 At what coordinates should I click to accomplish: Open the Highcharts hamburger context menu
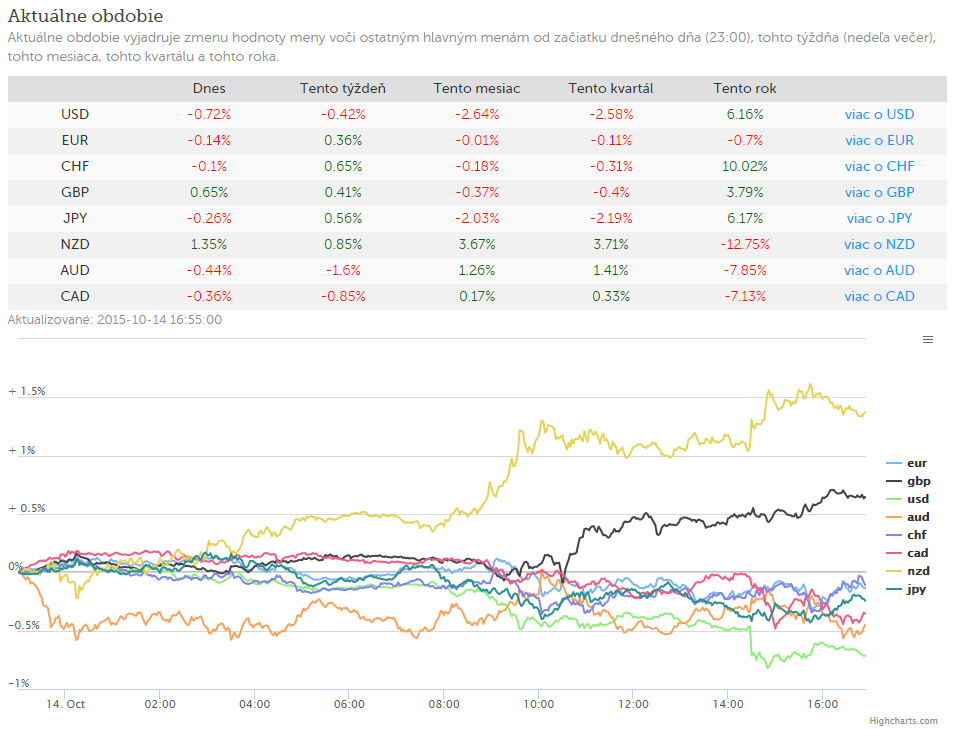pyautogui.click(x=927, y=340)
